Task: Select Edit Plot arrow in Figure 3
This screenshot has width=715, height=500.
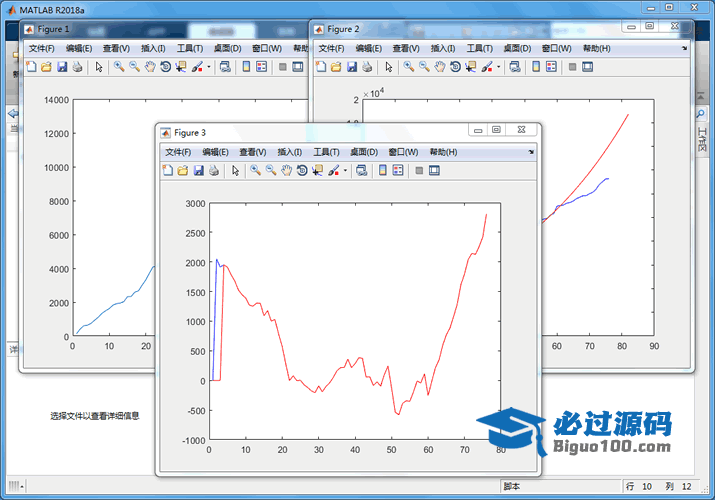Action: [x=235, y=170]
